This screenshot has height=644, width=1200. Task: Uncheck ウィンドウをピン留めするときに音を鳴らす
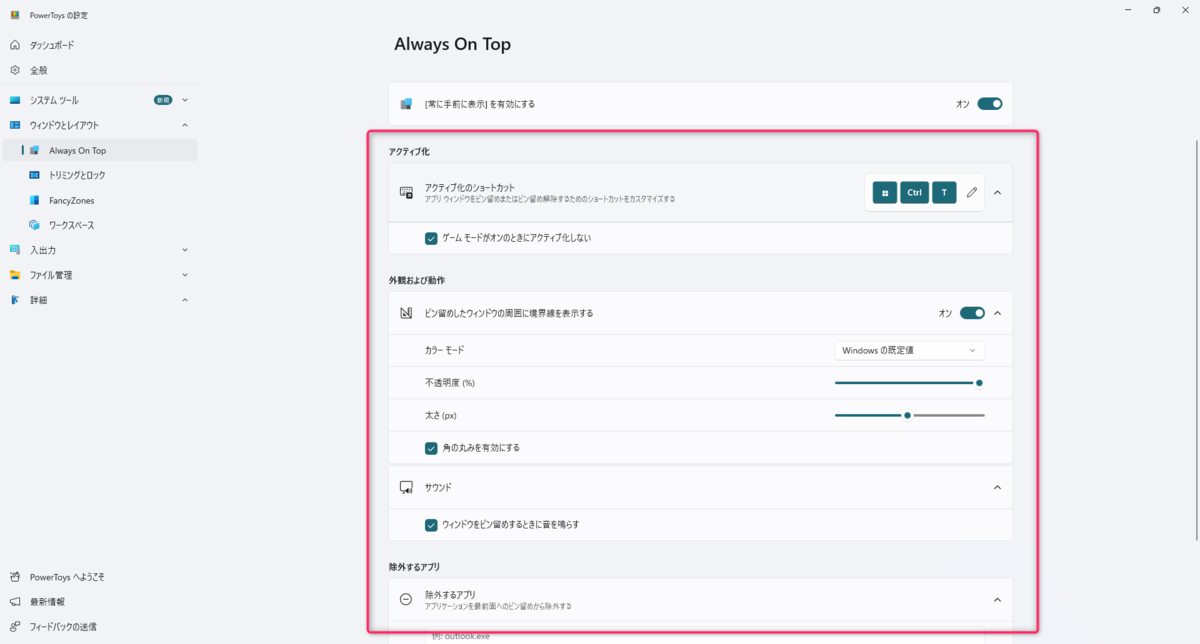point(431,524)
